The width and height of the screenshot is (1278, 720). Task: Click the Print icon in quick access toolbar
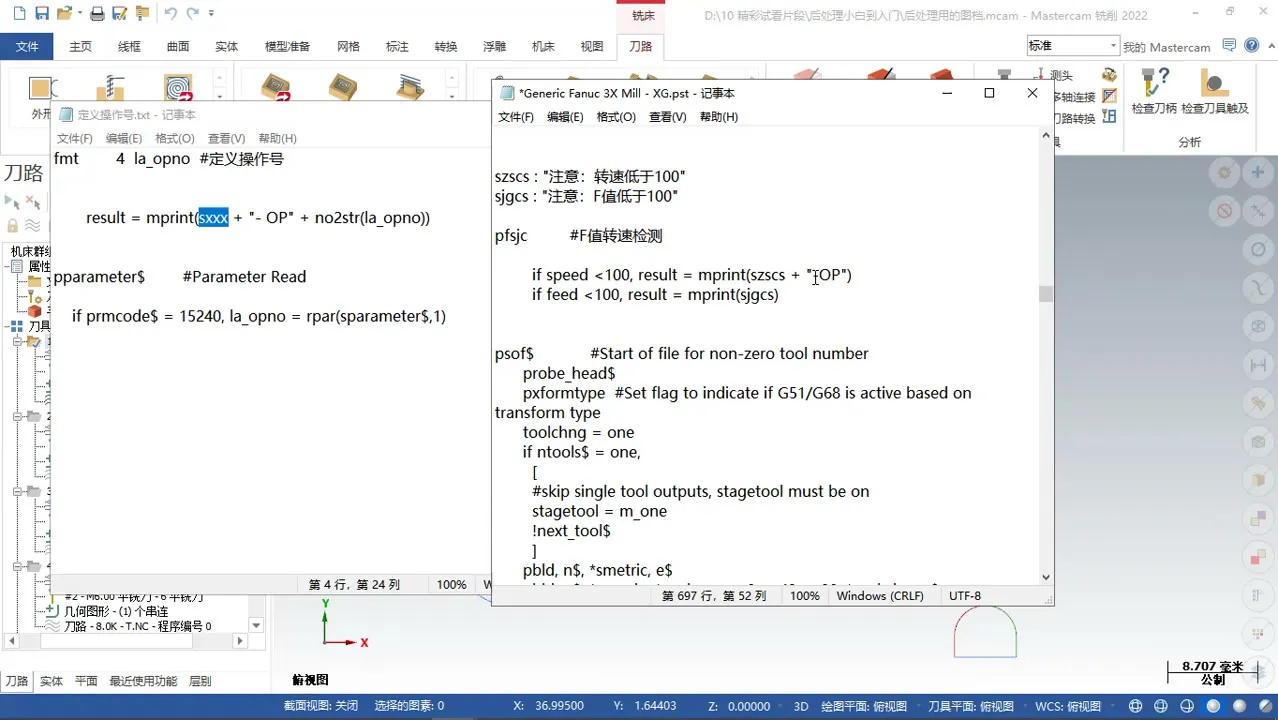96,11
